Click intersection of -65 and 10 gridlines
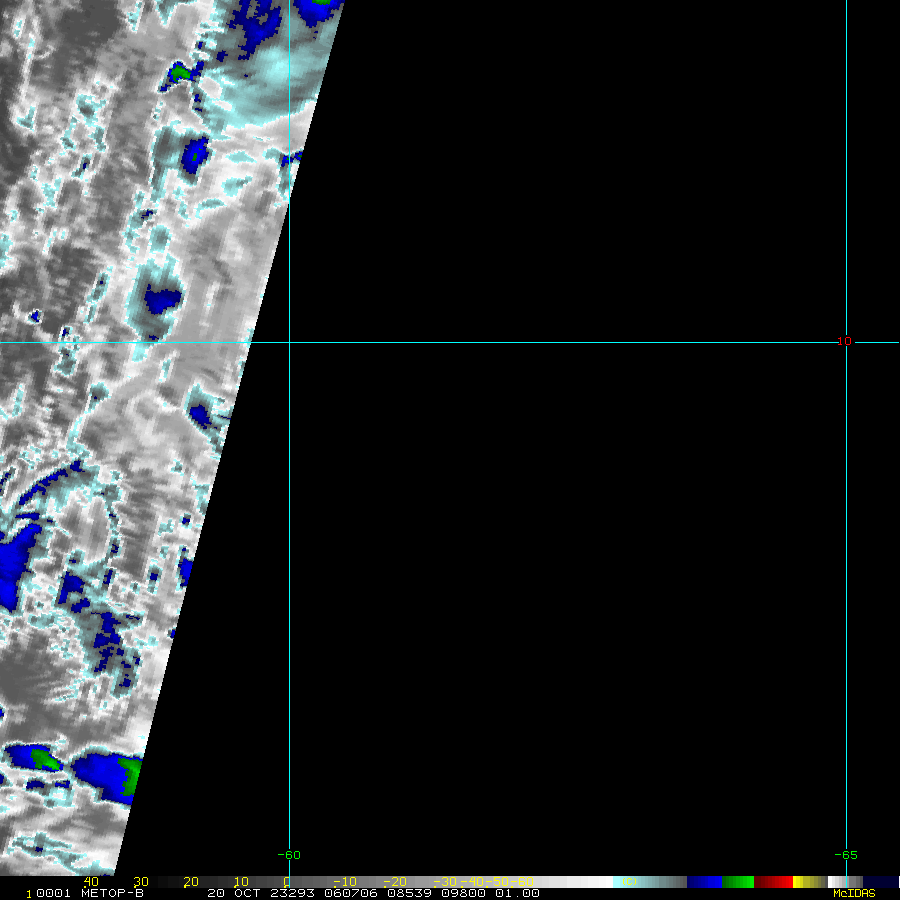Screen dimensions: 900x900 coord(847,343)
